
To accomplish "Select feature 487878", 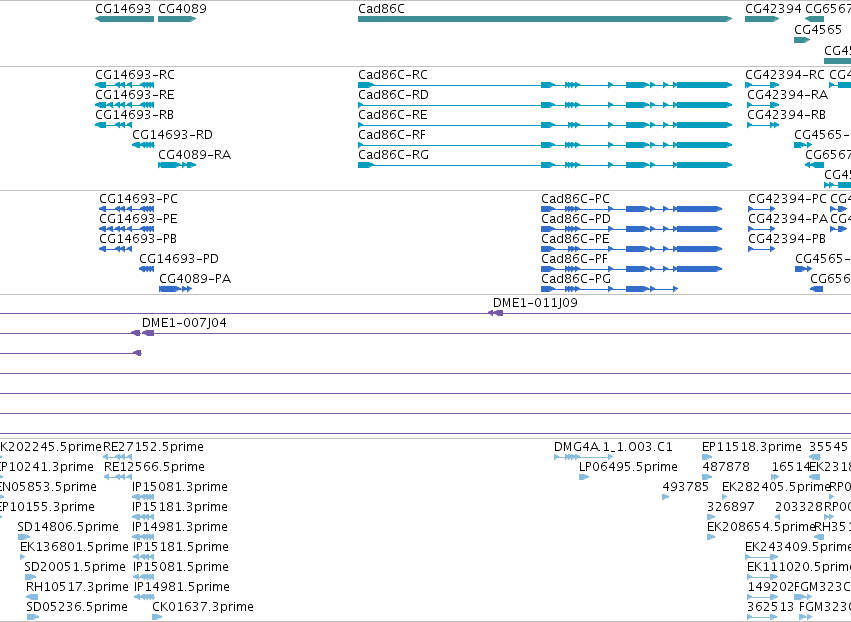I will pos(726,467).
